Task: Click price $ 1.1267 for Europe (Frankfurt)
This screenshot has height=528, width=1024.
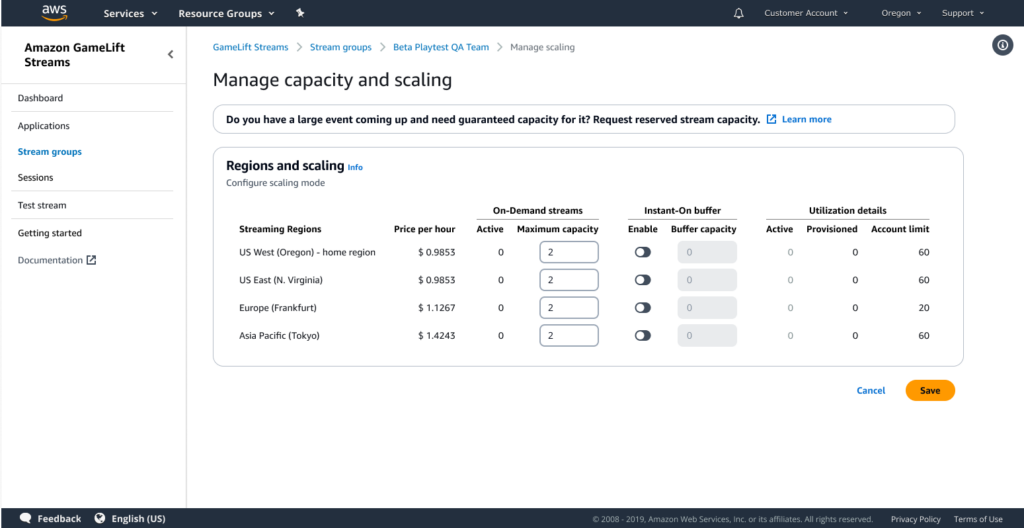Action: (x=437, y=308)
